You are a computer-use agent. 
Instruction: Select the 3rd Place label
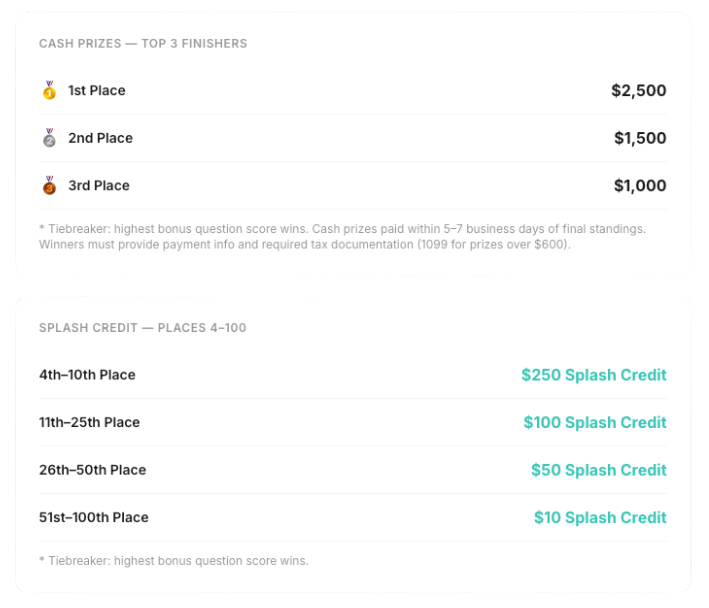pyautogui.click(x=99, y=185)
